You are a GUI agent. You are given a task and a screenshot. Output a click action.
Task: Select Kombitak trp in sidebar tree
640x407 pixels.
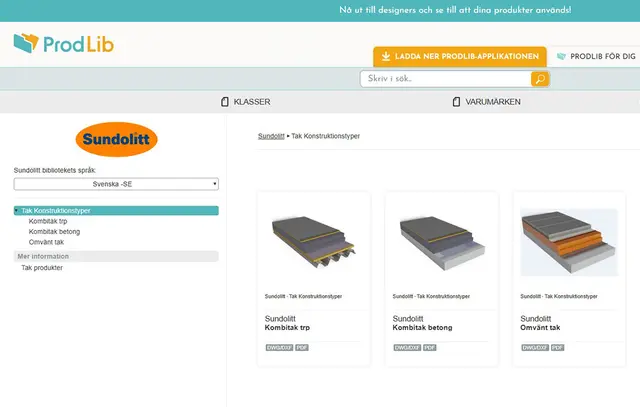pyautogui.click(x=48, y=221)
